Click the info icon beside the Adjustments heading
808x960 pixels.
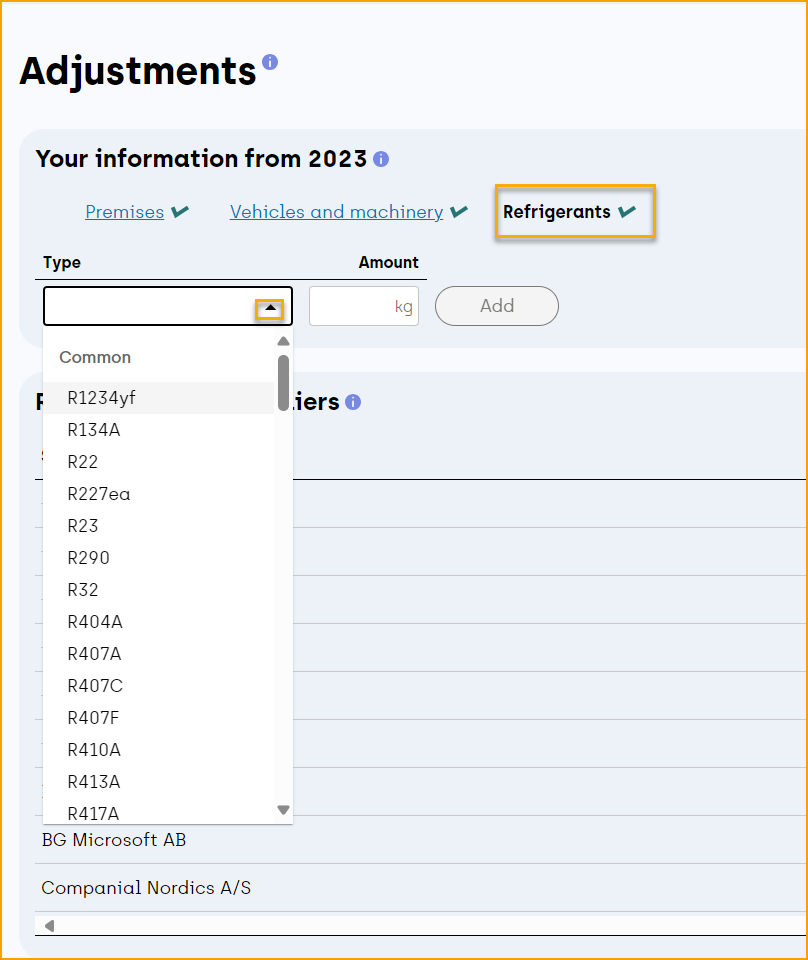[x=268, y=61]
